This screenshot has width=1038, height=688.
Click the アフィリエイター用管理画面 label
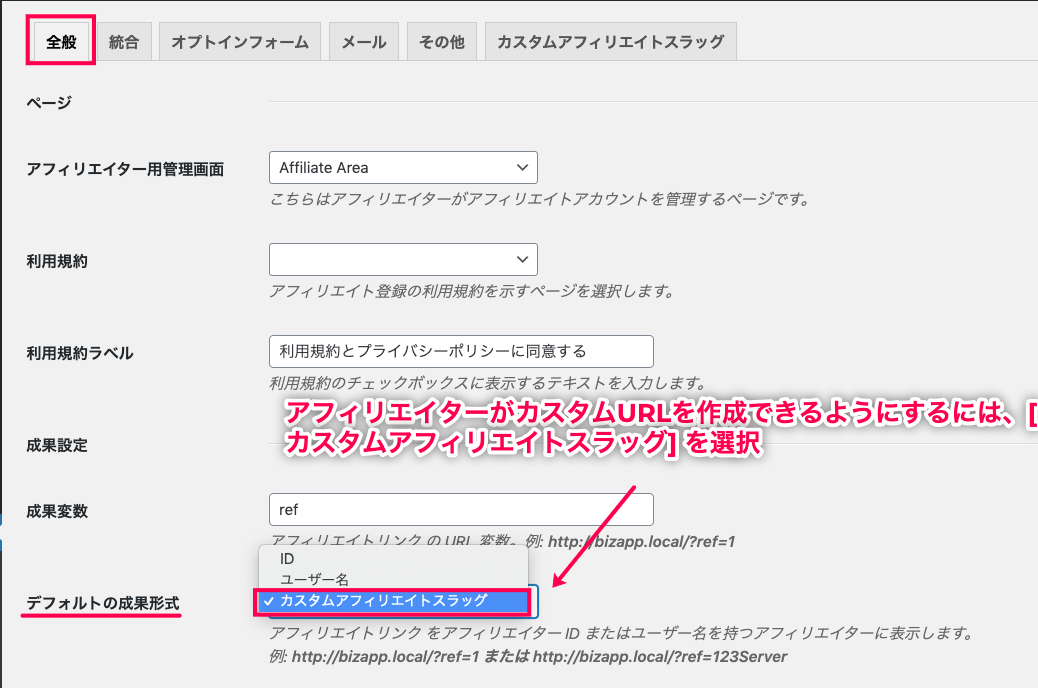pos(125,170)
